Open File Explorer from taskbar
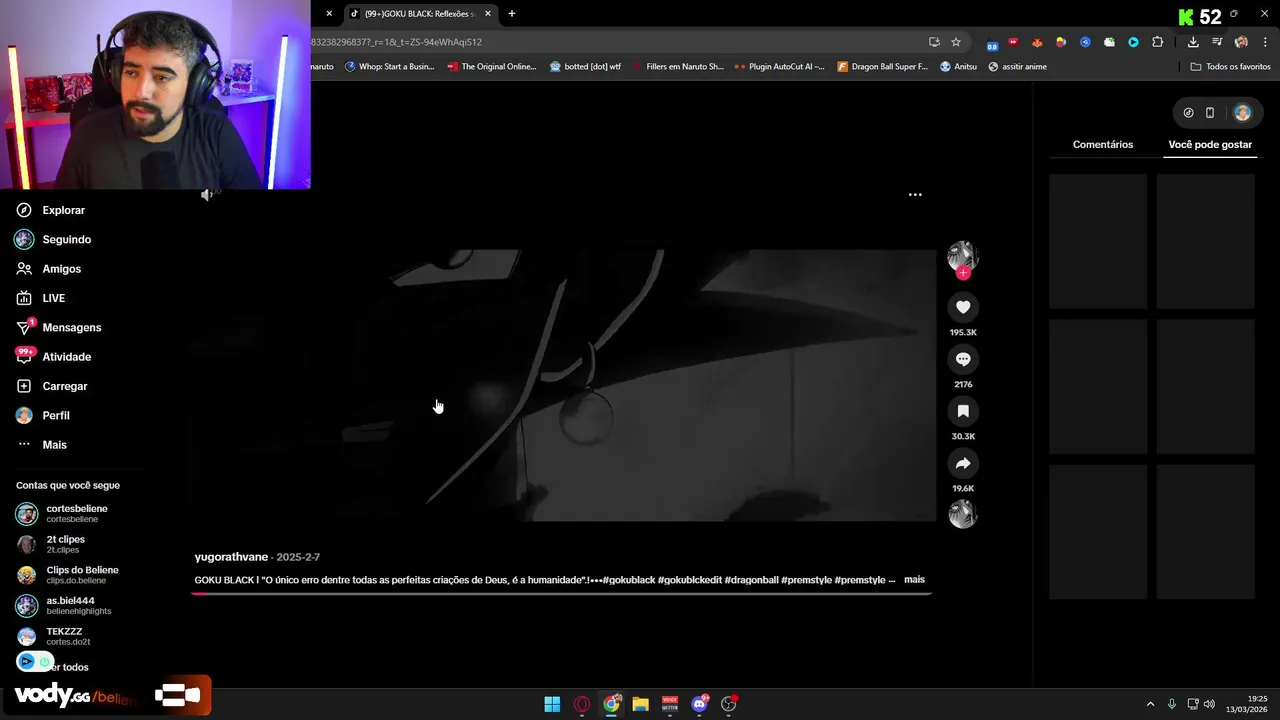 [641, 704]
